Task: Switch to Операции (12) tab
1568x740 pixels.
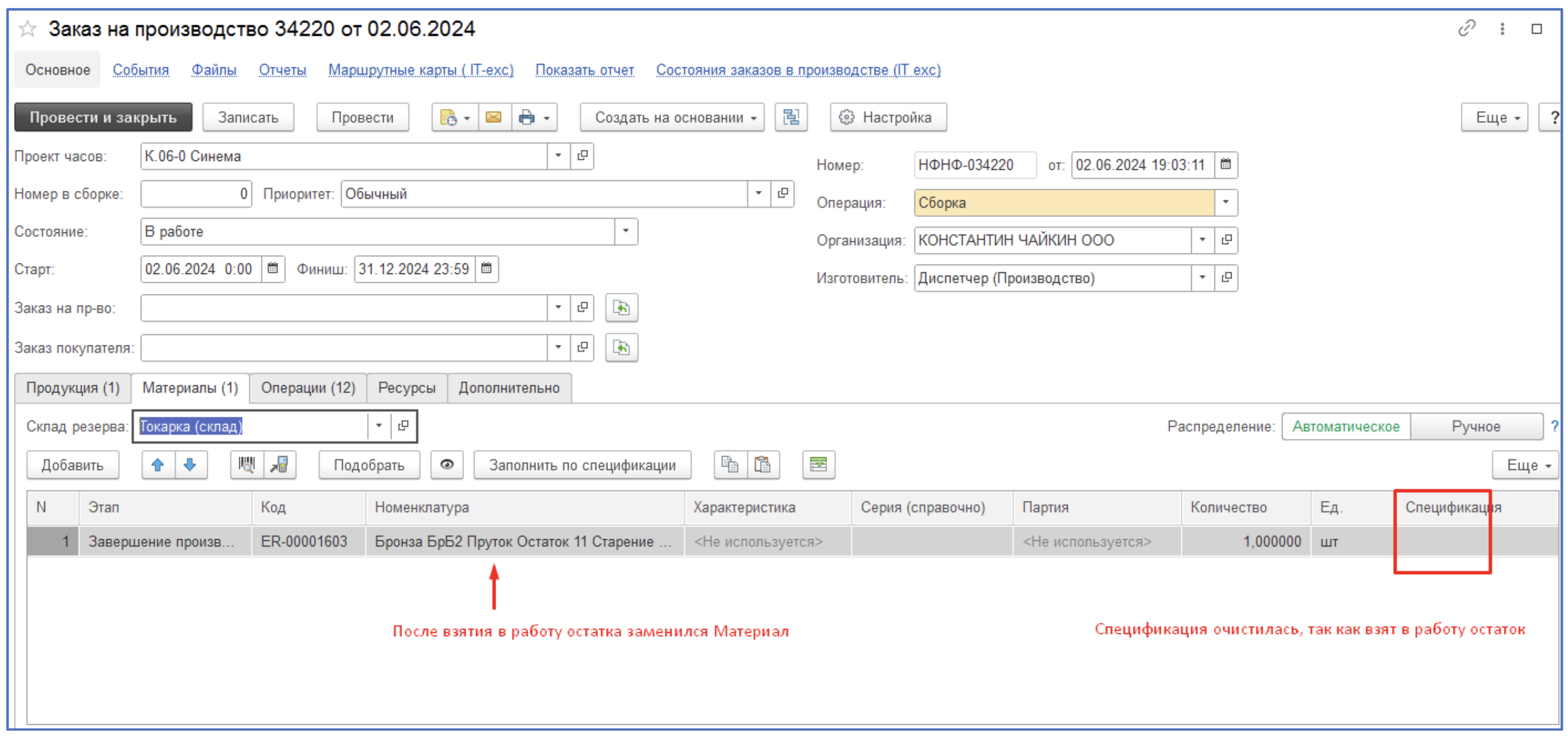Action: coord(307,388)
